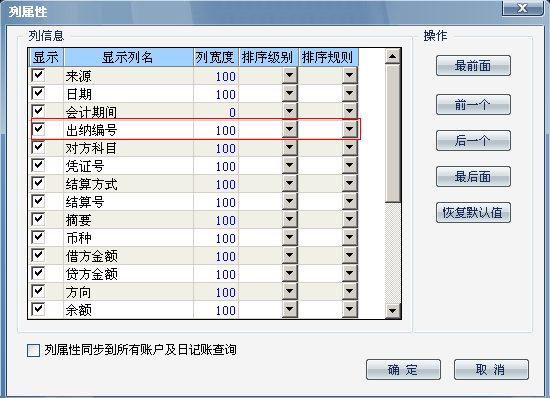Cancel with the 取消 button
The image size is (550, 398).
(491, 369)
